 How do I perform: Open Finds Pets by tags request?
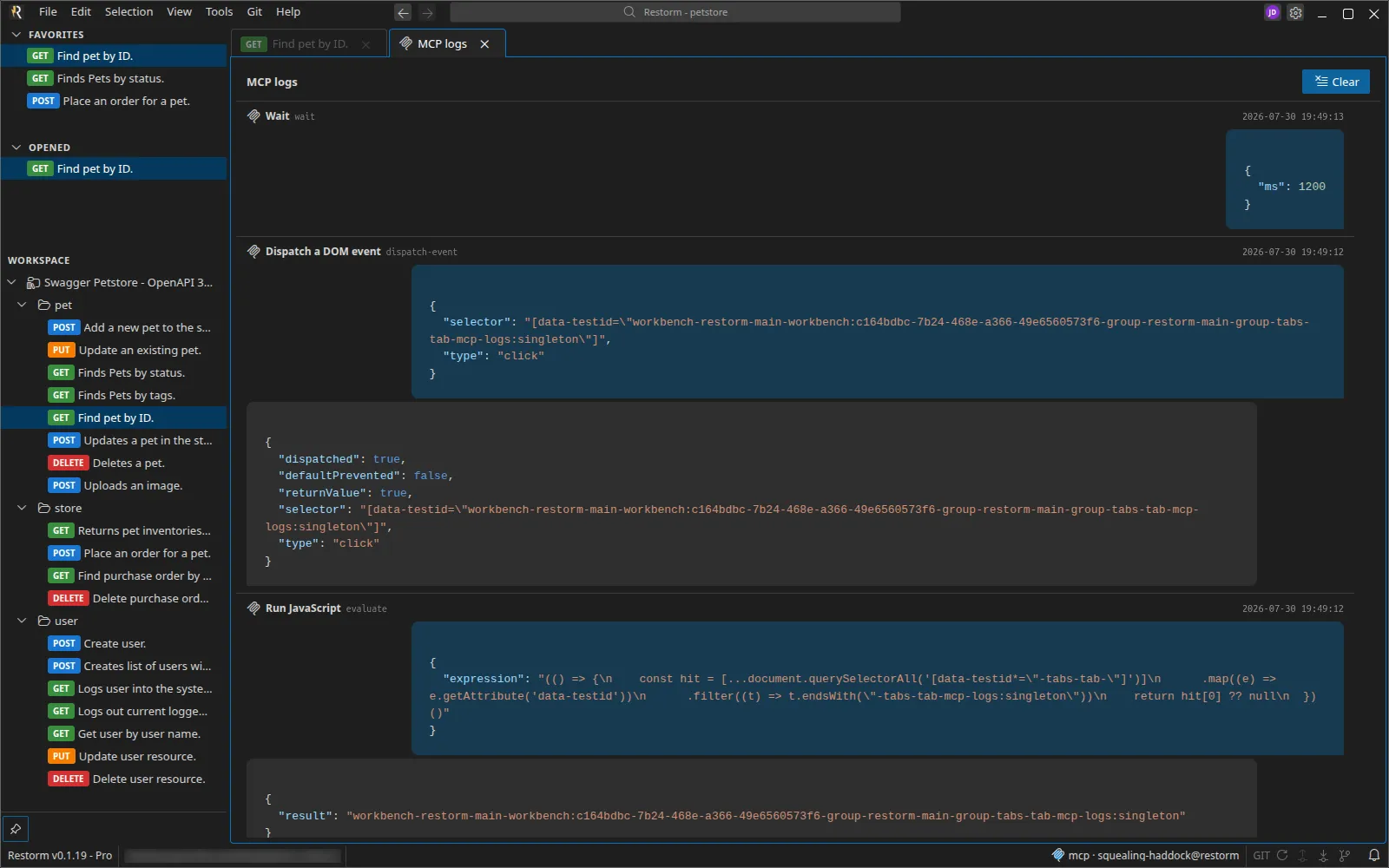point(114,395)
